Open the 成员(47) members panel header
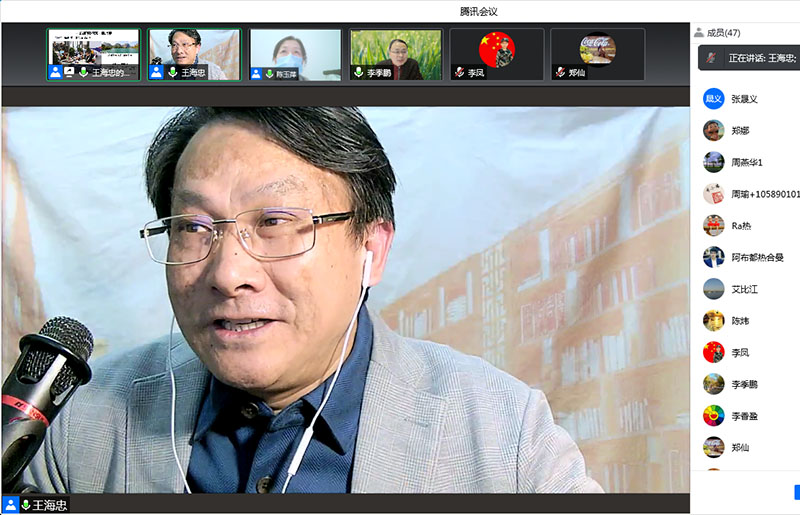This screenshot has height=515, width=800. click(723, 33)
